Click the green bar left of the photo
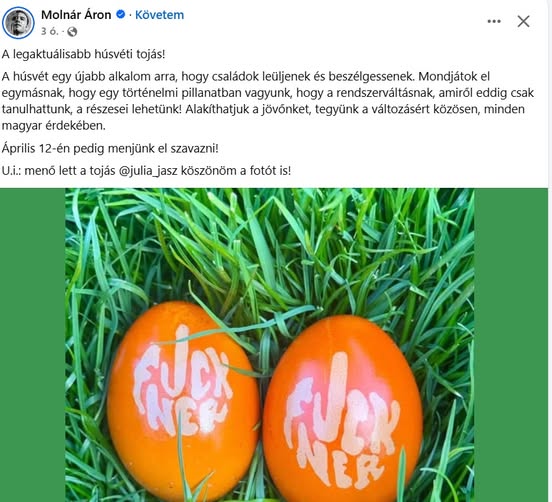Viewport: 552px width, 502px height. [32, 345]
